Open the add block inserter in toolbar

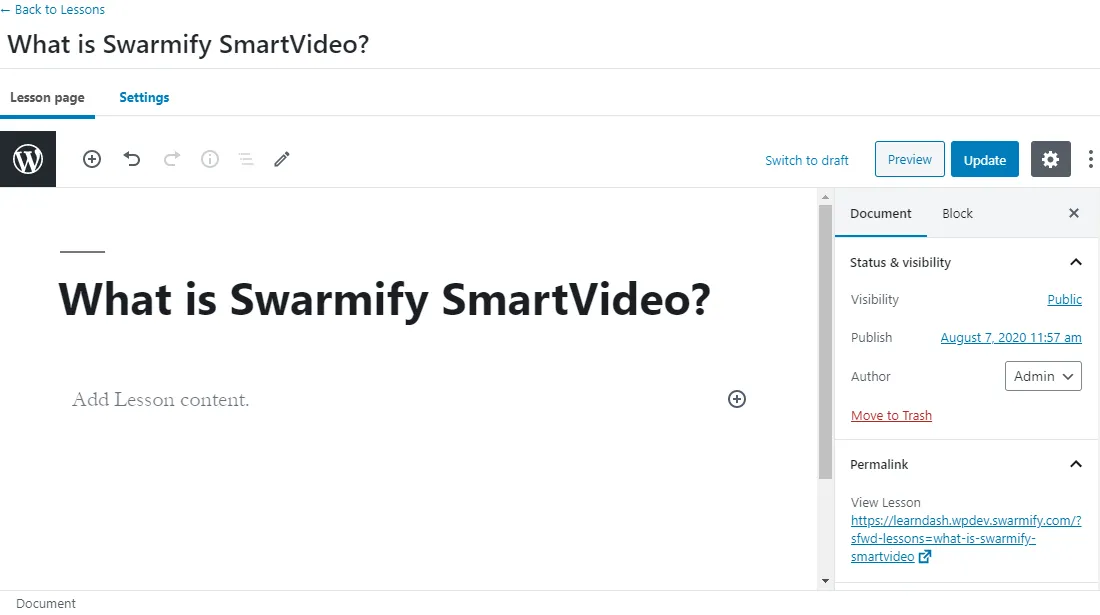[92, 159]
